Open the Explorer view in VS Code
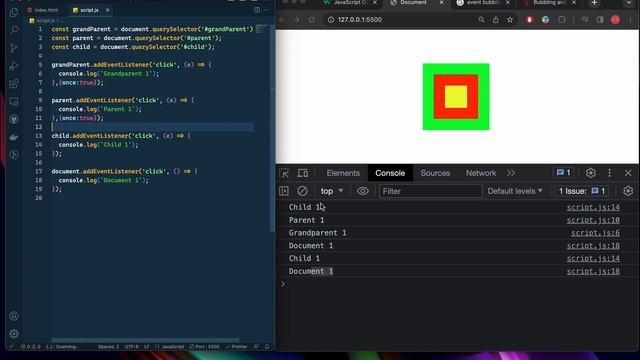 [14, 12]
